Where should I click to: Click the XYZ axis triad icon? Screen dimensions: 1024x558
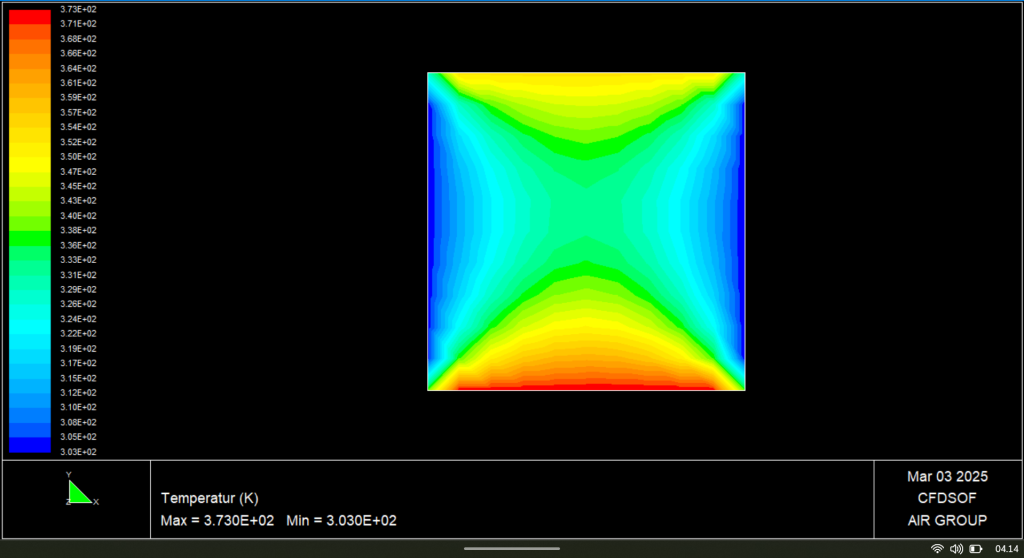pyautogui.click(x=80, y=490)
